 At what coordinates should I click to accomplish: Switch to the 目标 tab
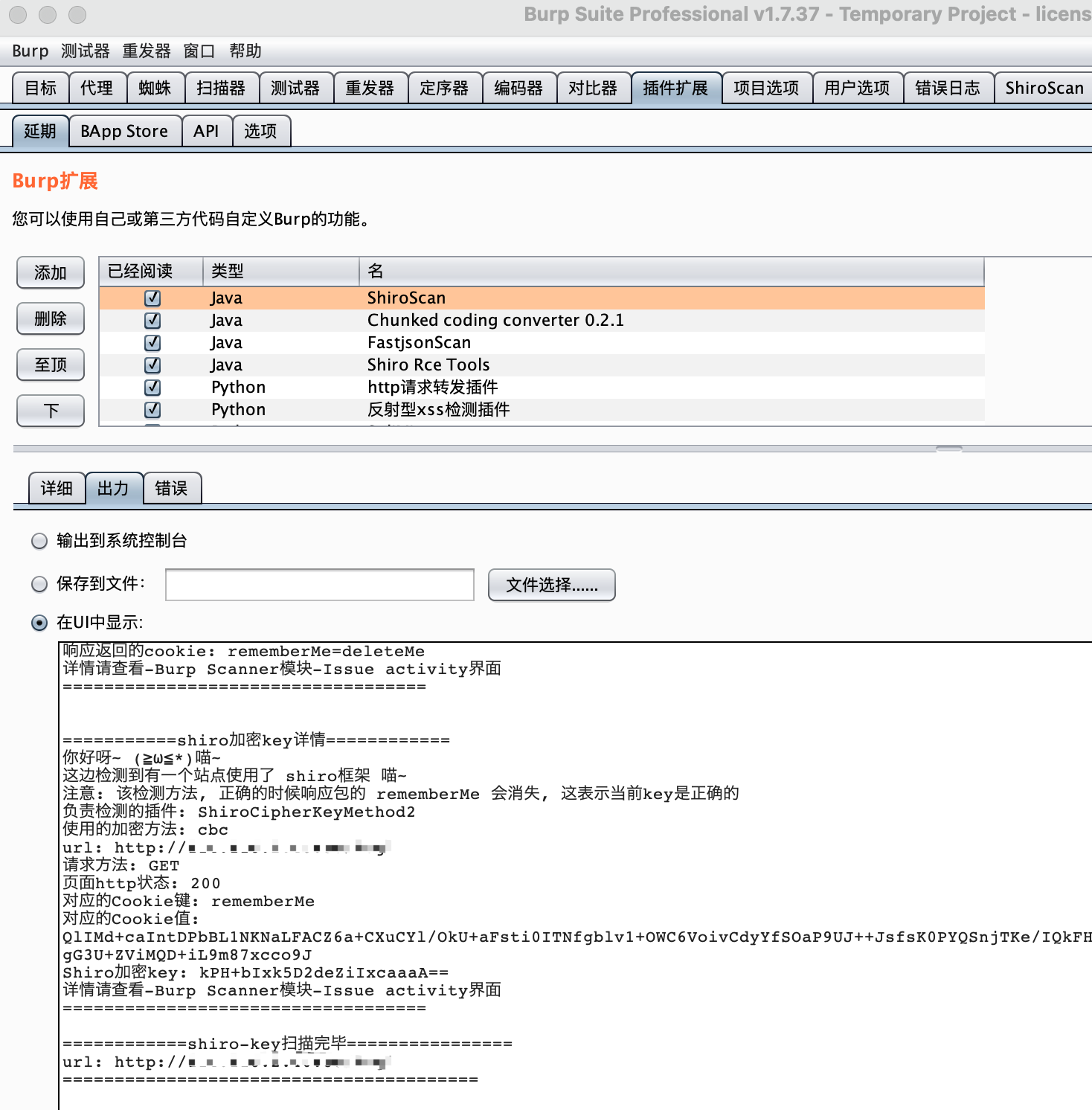tap(41, 88)
